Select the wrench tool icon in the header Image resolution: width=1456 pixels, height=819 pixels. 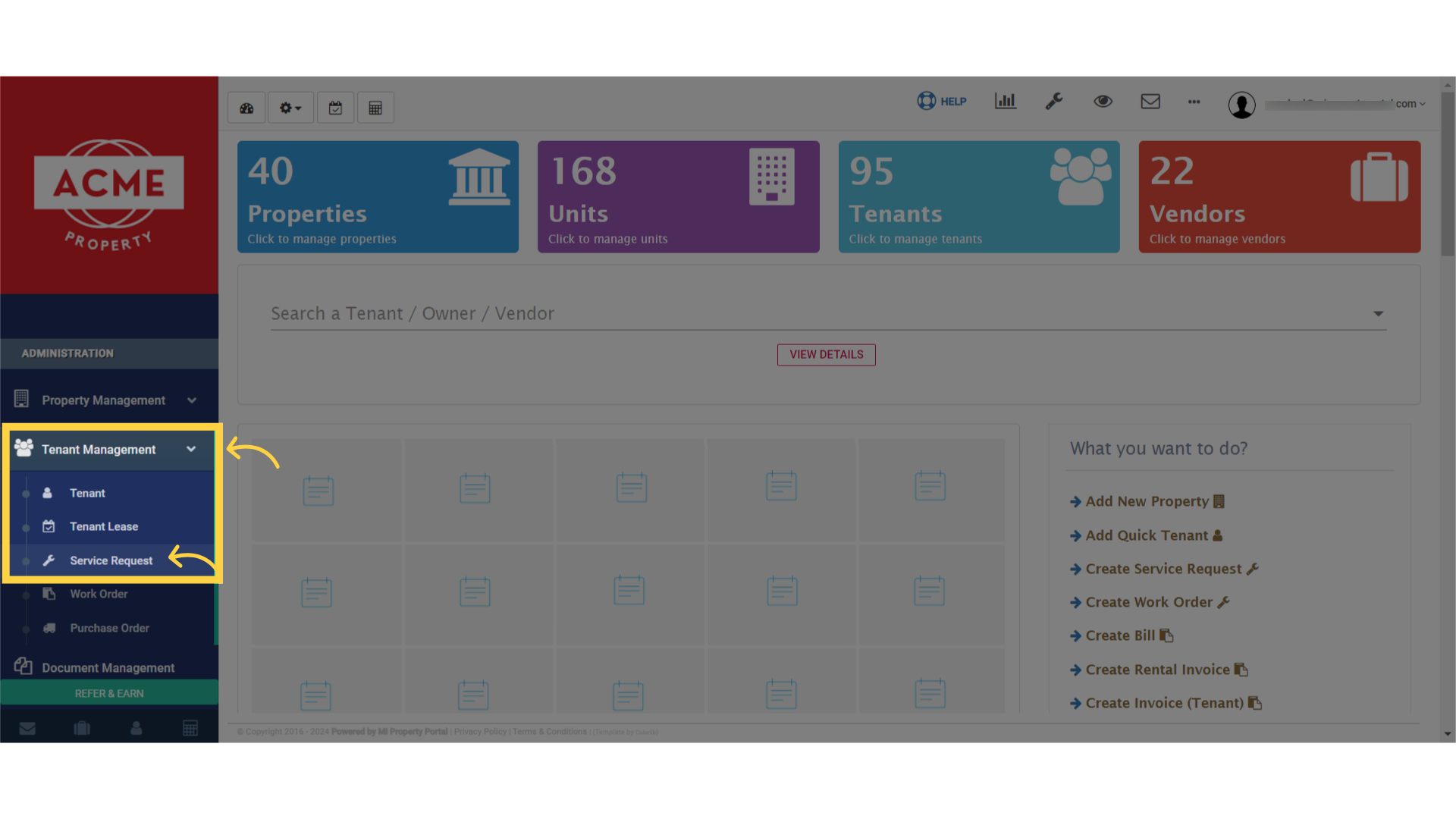(1055, 101)
